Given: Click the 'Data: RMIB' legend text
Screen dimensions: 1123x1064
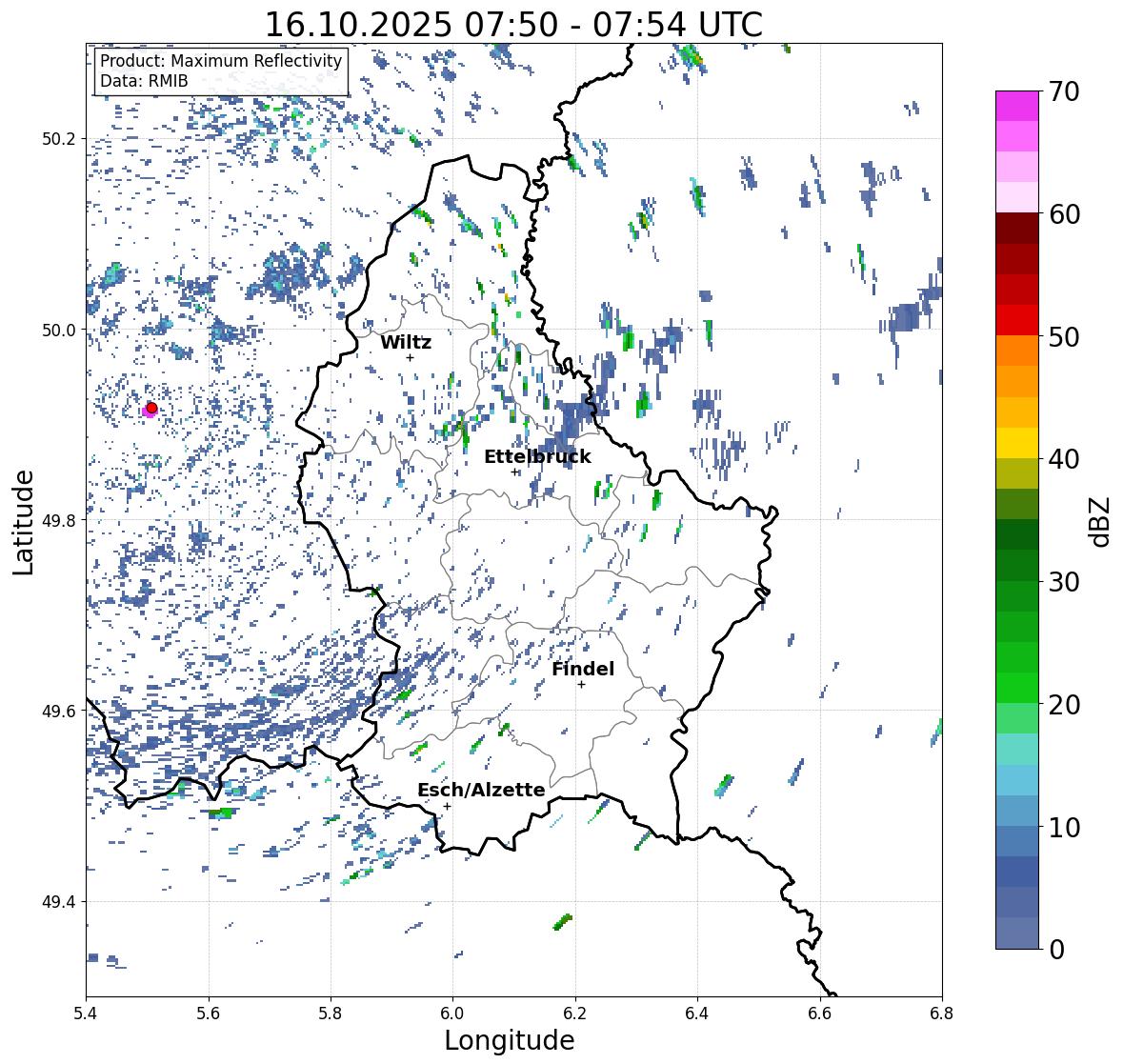Looking at the screenshot, I should [x=144, y=81].
